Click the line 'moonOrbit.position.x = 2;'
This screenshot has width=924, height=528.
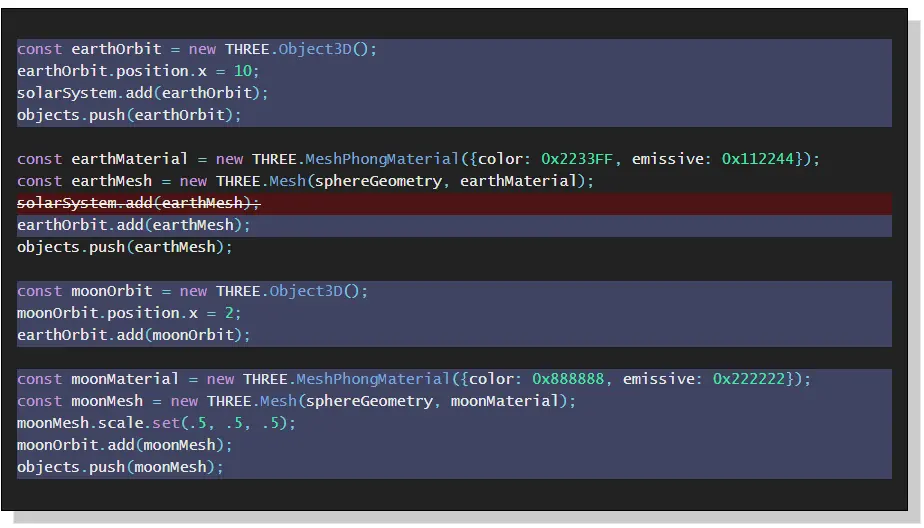129,313
